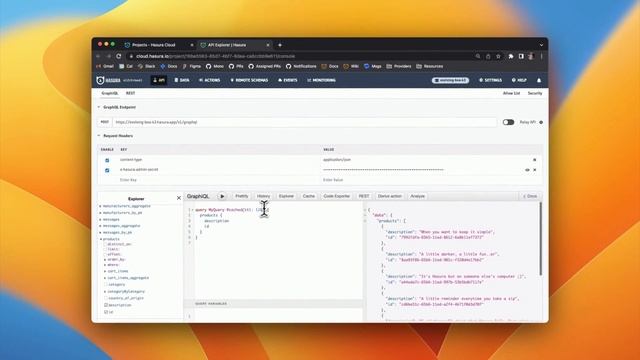The height and width of the screenshot is (360, 640).
Task: Uncheck the id field in Explorer
Action: 106,312
